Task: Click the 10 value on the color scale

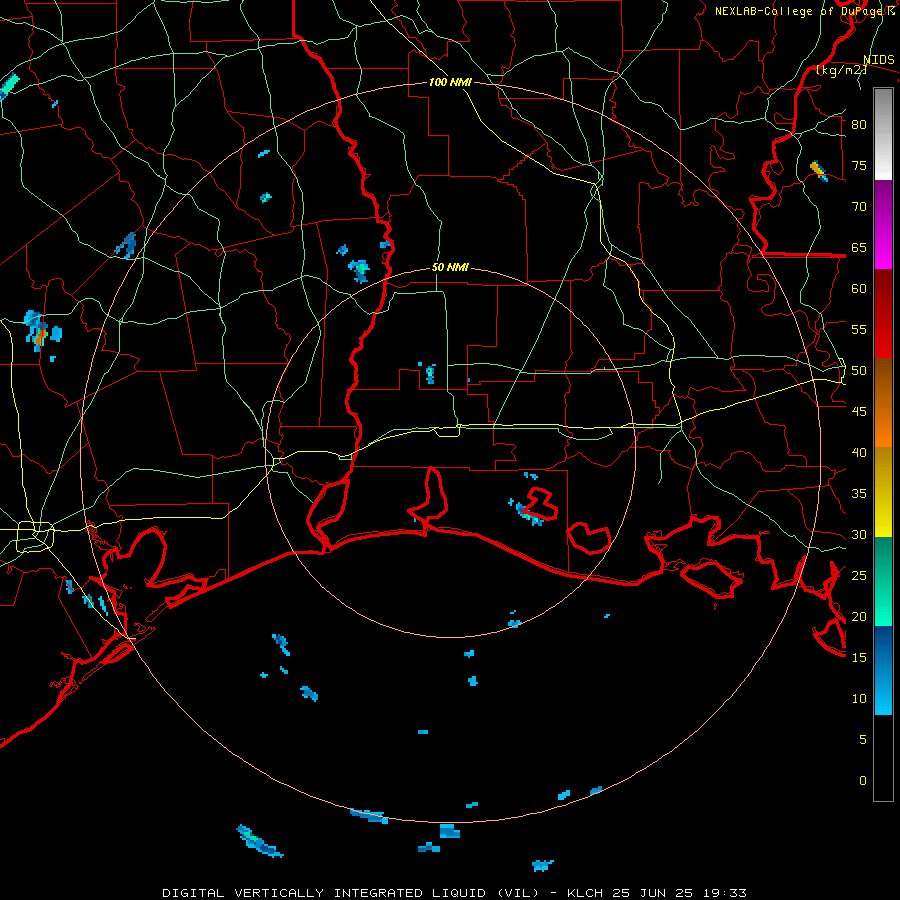Action: (859, 699)
